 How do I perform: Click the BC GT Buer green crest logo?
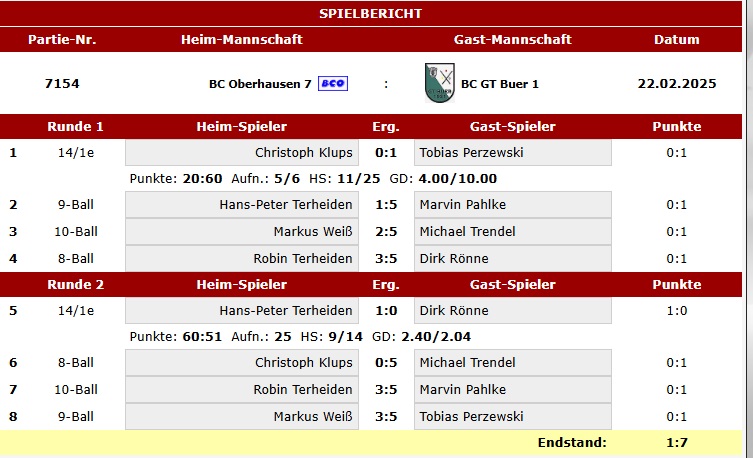click(439, 83)
